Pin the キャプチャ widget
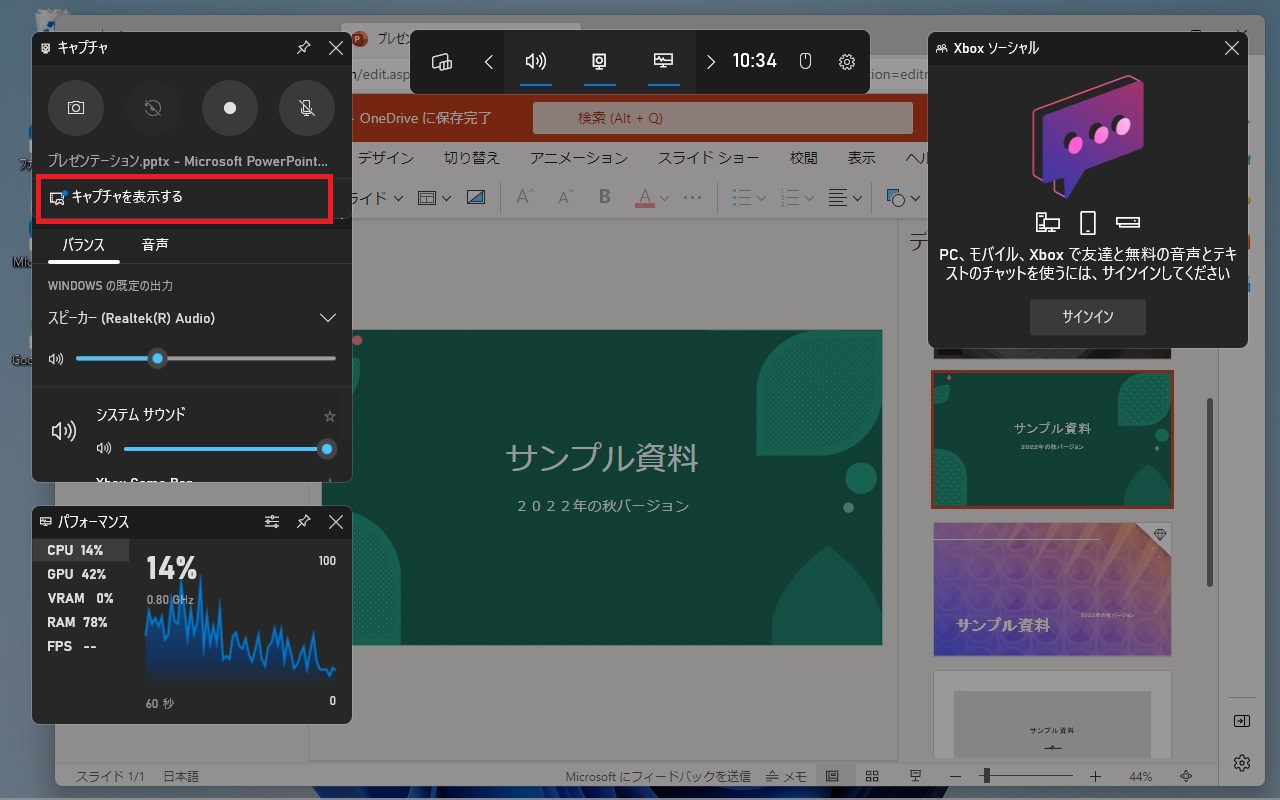The height and width of the screenshot is (800, 1280). pyautogui.click(x=304, y=48)
